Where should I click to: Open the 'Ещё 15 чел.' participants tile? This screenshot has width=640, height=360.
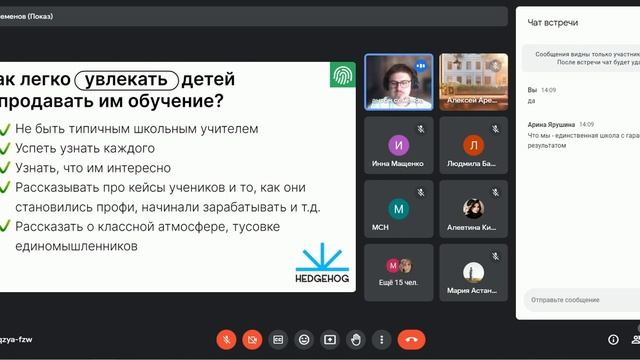399,273
